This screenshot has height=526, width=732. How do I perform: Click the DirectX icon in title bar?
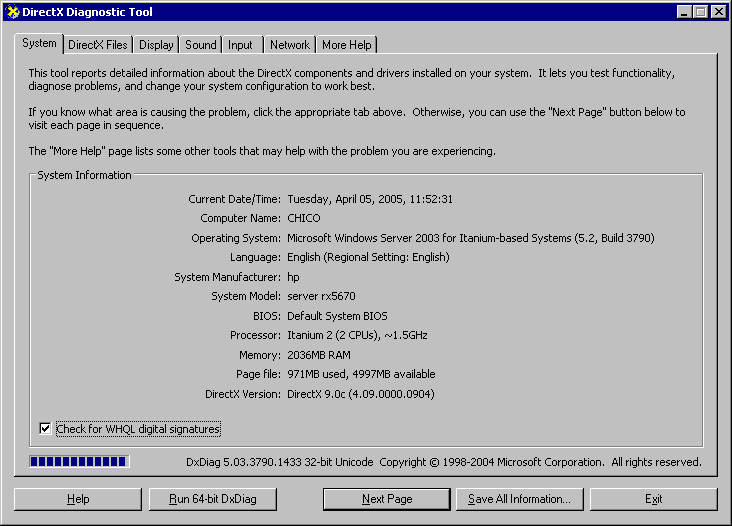click(x=13, y=12)
